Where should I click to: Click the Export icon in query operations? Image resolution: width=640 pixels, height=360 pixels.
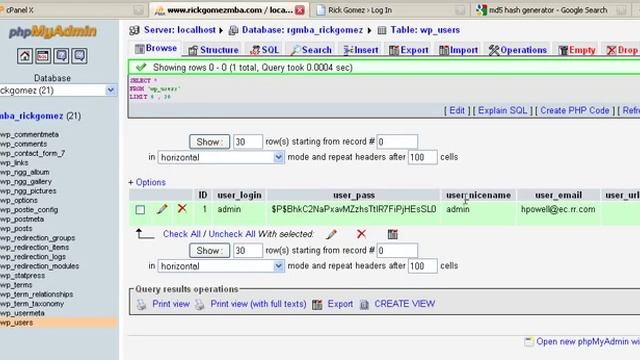pos(317,304)
